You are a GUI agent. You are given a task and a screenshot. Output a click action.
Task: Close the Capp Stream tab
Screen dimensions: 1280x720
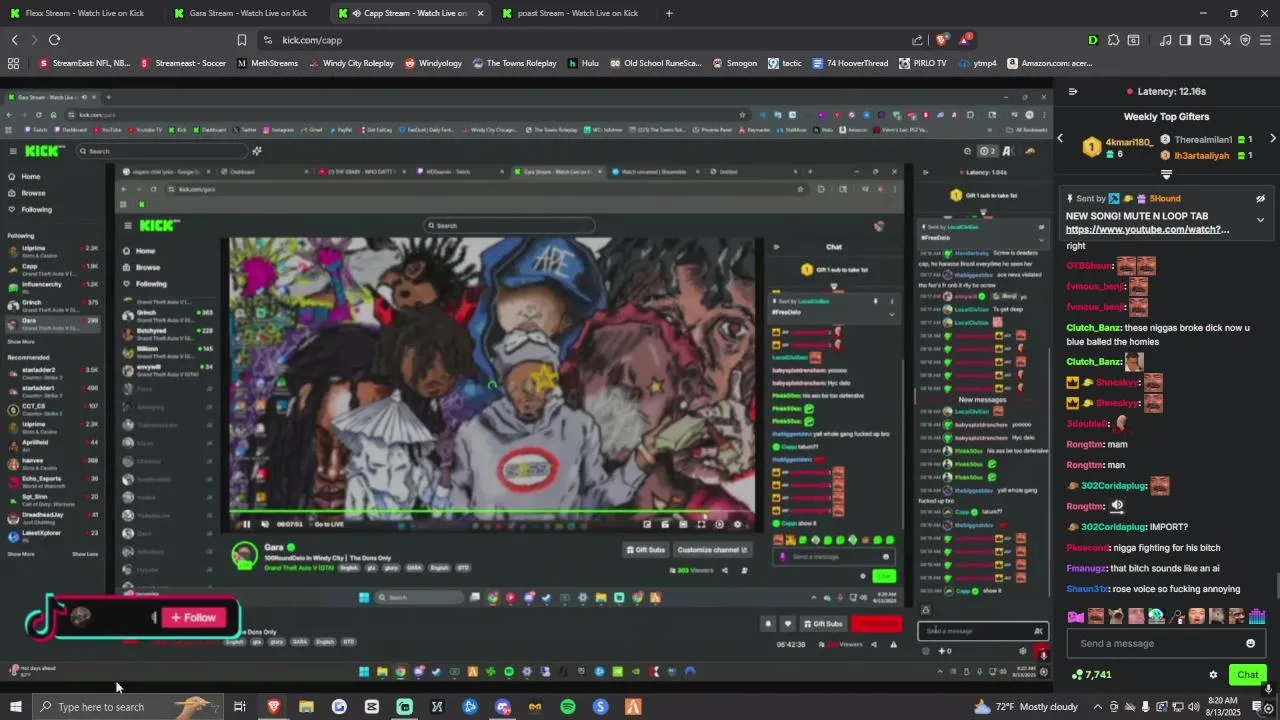pyautogui.click(x=481, y=13)
